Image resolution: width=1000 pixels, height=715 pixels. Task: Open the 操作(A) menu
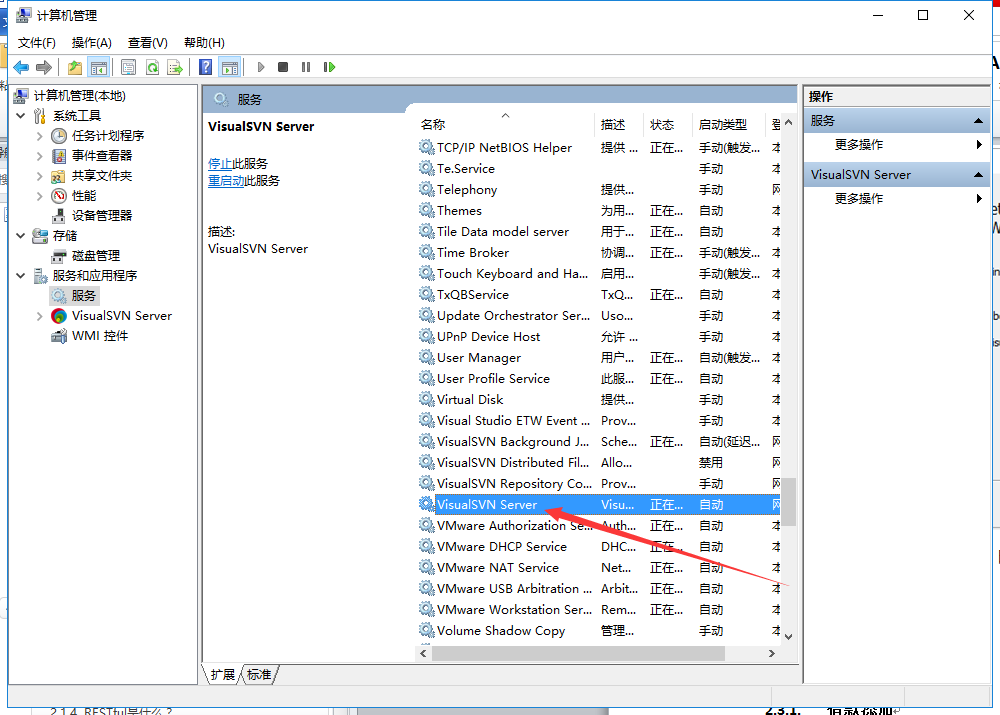(92, 43)
